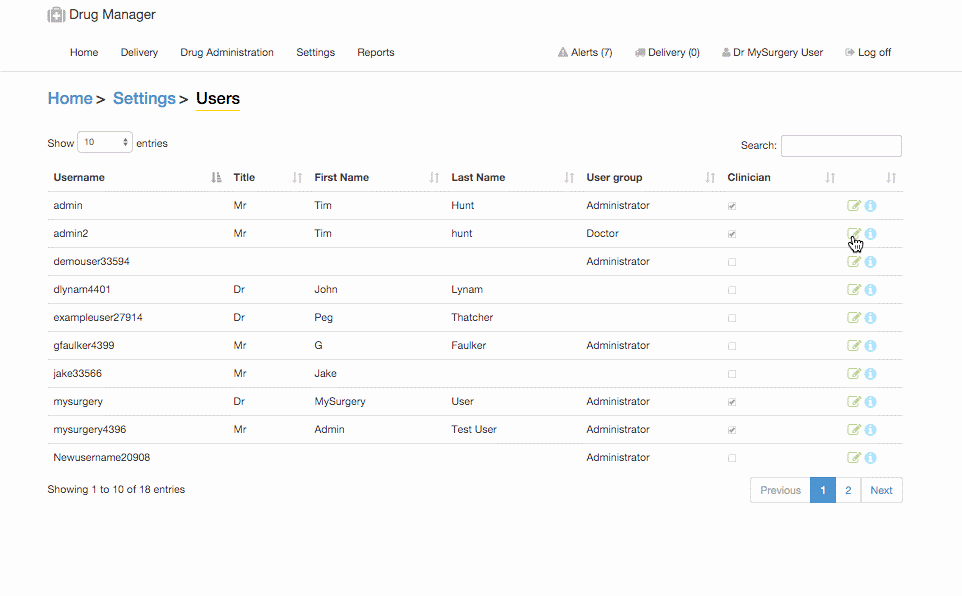This screenshot has height=596, width=962.
Task: Edit the dlynam4401 user entry
Action: [x=854, y=290]
